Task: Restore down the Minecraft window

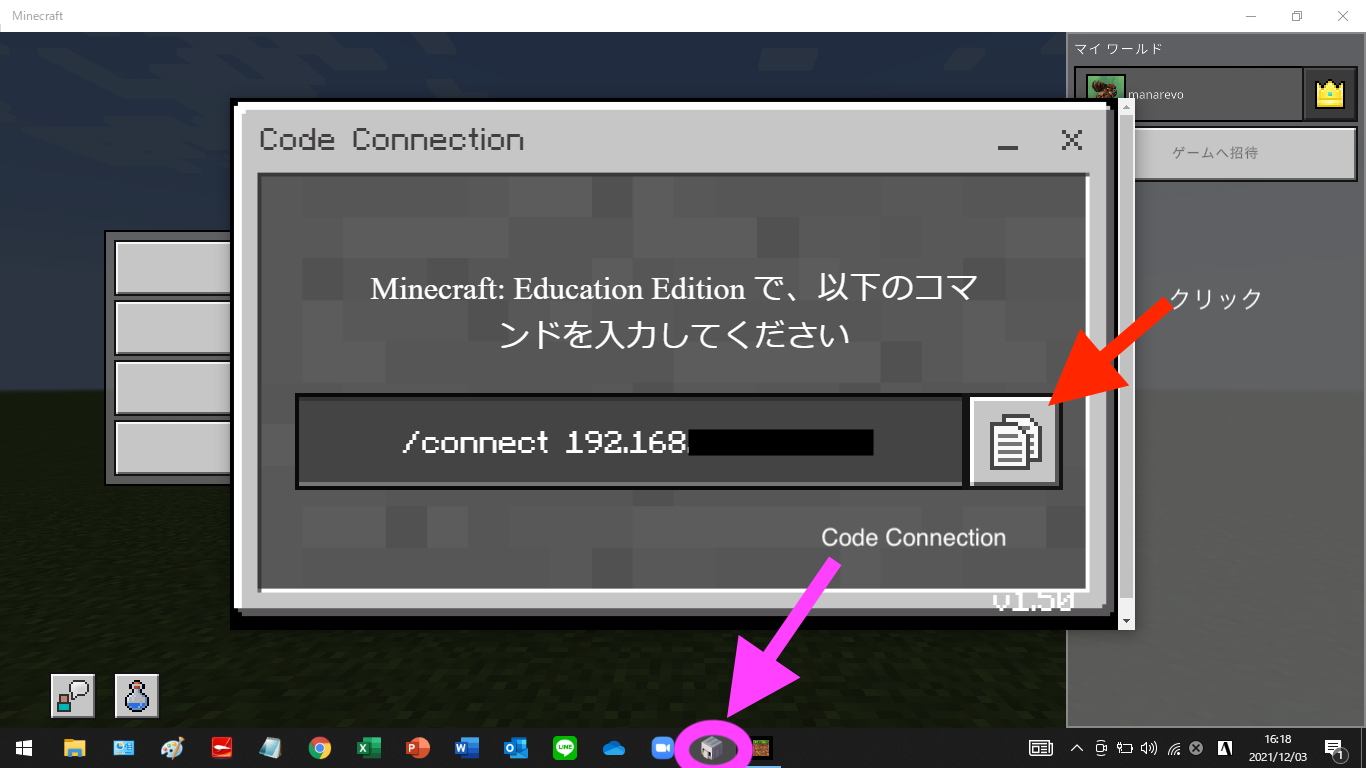Action: 1296,16
